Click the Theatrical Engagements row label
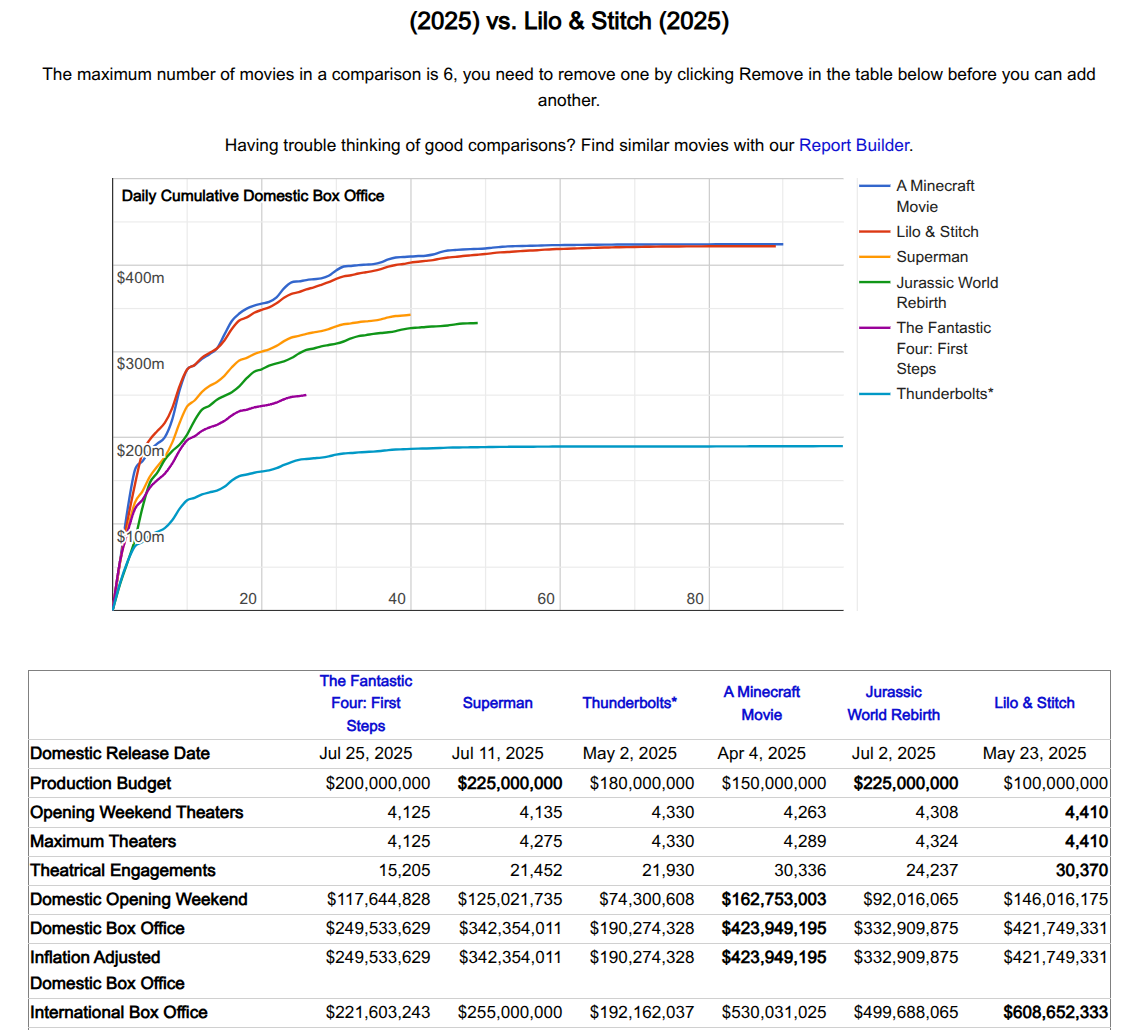Screen dimensions: 1130x1030 tap(123, 871)
